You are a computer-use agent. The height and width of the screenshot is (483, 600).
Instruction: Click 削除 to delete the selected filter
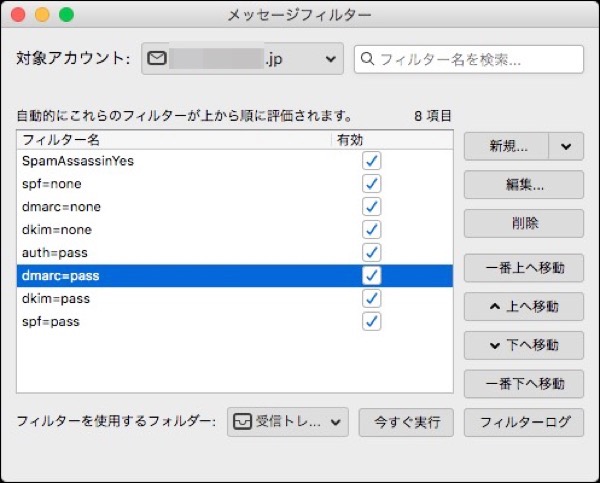(x=523, y=223)
